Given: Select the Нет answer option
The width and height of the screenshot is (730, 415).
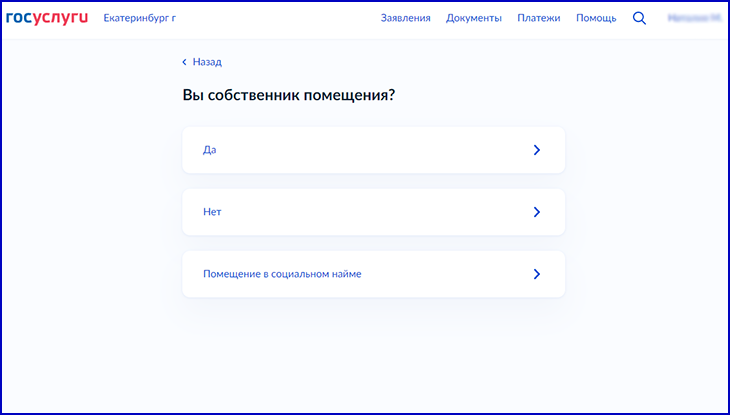Looking at the screenshot, I should point(373,212).
